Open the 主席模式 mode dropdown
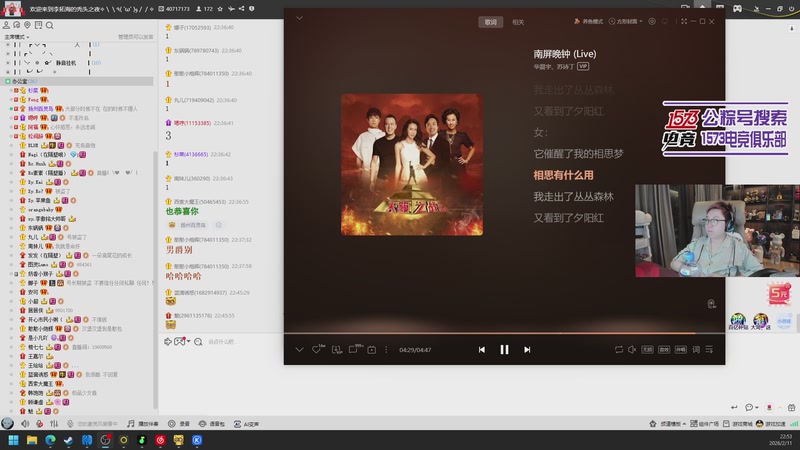The width and height of the screenshot is (800, 450). point(17,37)
